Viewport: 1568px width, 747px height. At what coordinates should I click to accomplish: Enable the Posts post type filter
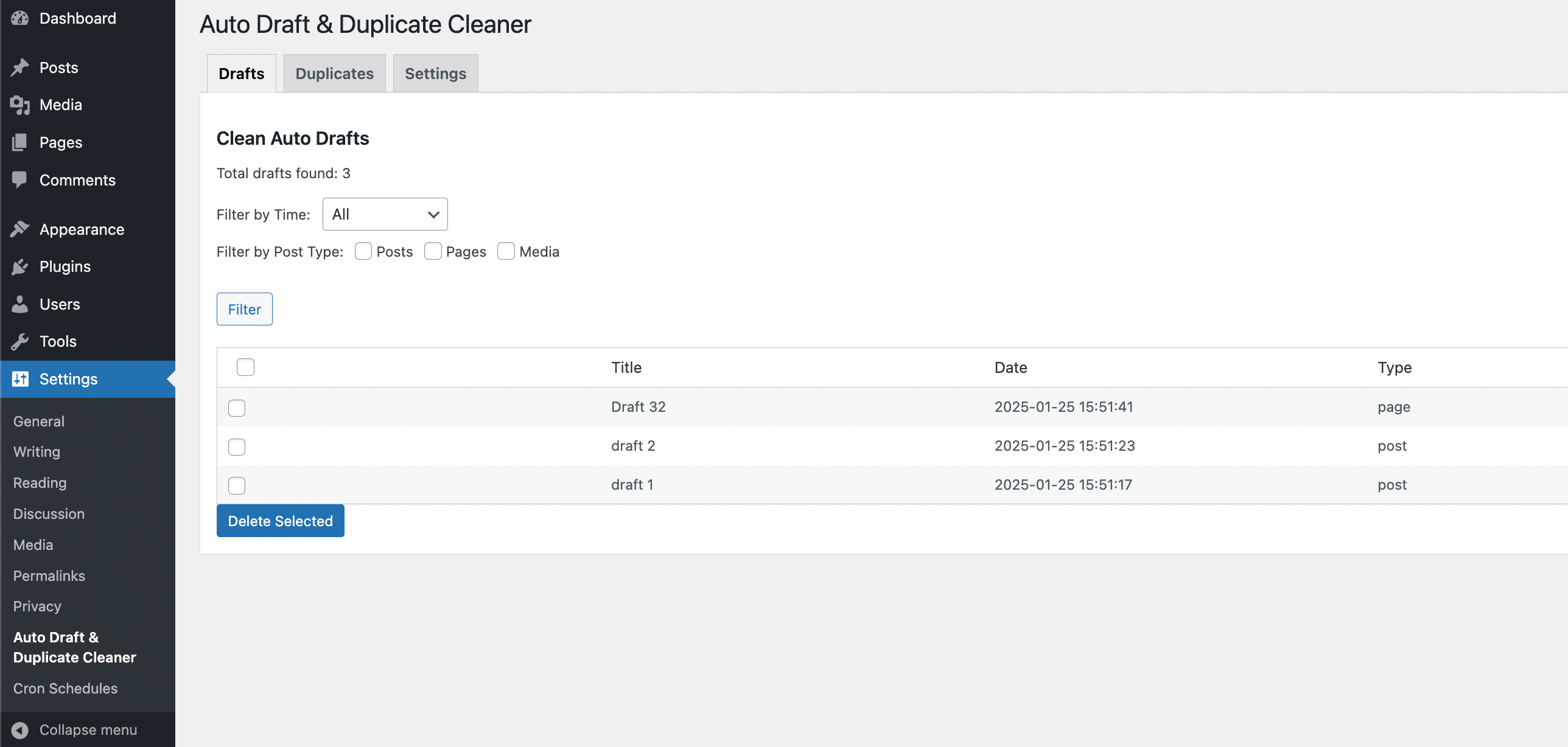[363, 251]
